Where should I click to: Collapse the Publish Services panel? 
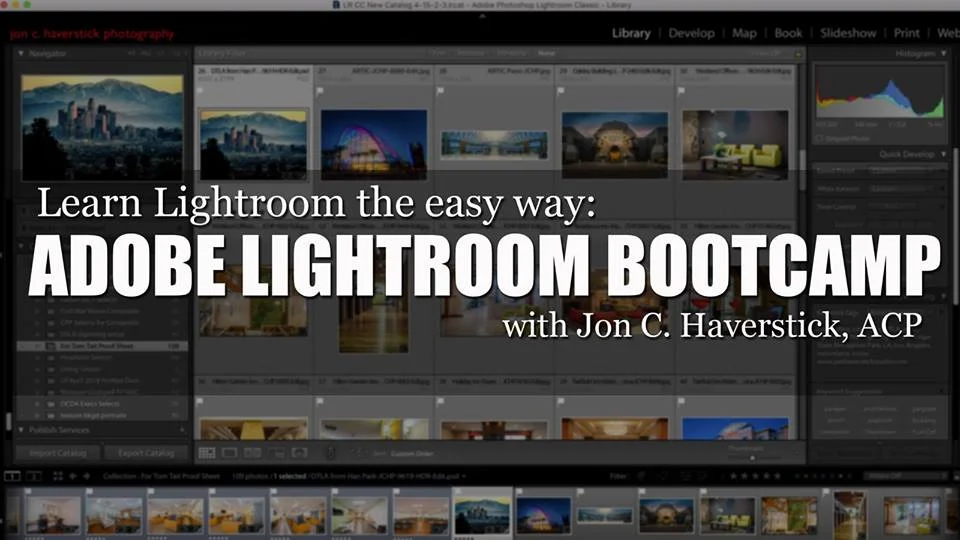pos(21,430)
